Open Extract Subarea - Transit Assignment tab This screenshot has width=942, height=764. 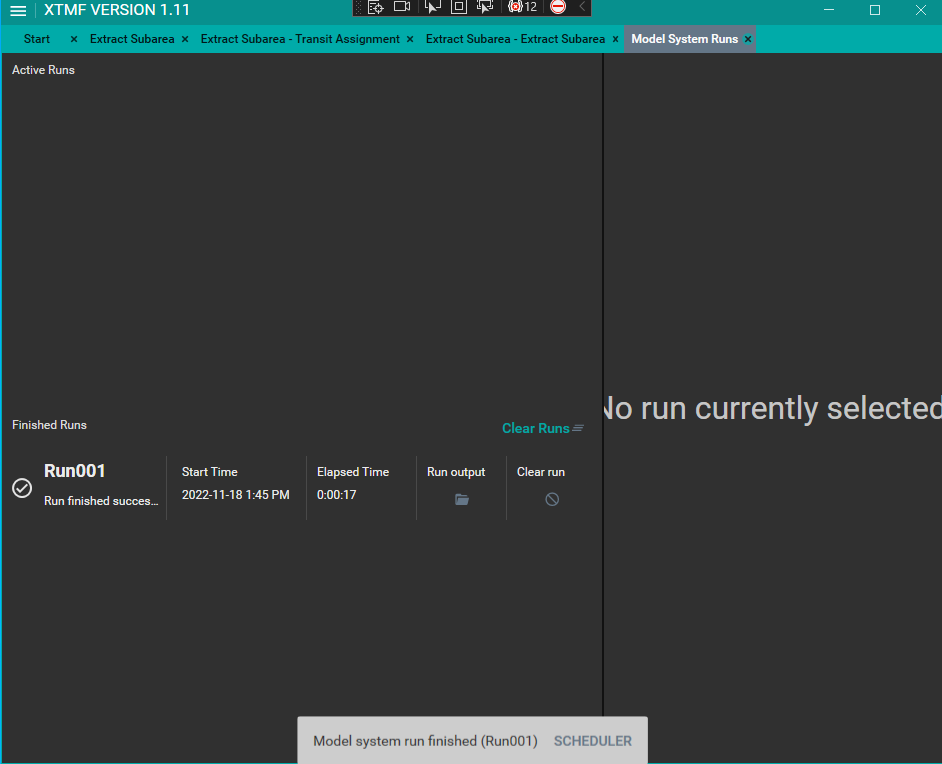[300, 39]
